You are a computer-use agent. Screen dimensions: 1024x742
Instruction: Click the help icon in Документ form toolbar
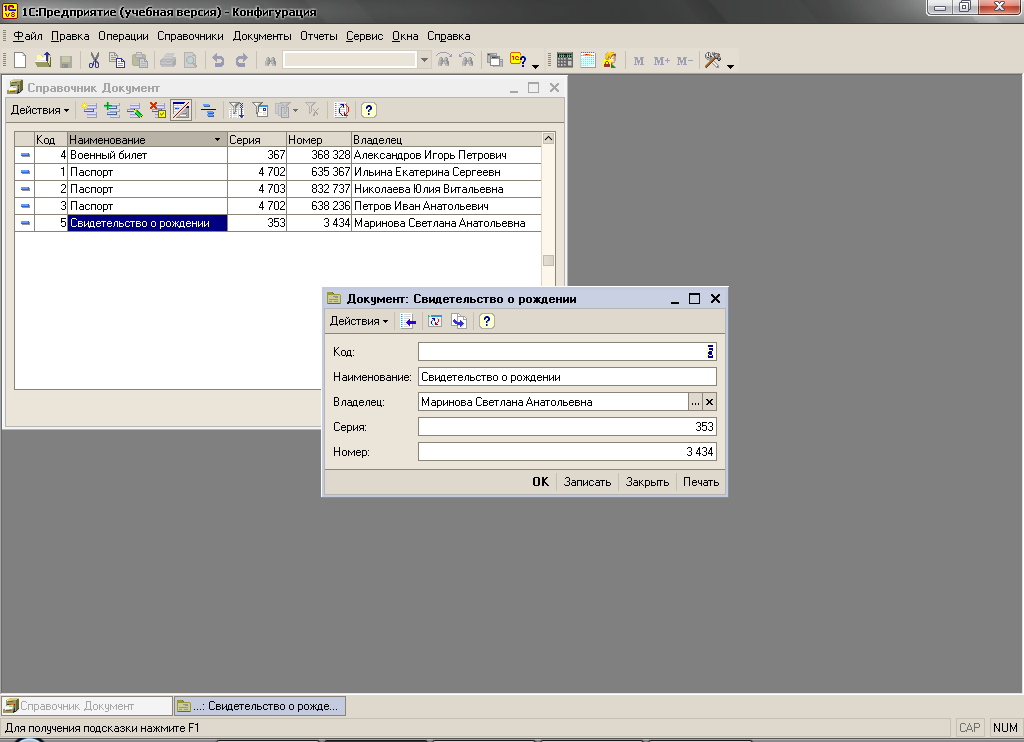tap(486, 321)
